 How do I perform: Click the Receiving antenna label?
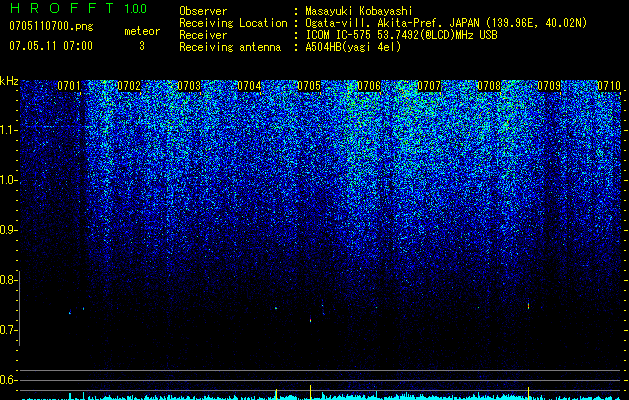point(230,47)
